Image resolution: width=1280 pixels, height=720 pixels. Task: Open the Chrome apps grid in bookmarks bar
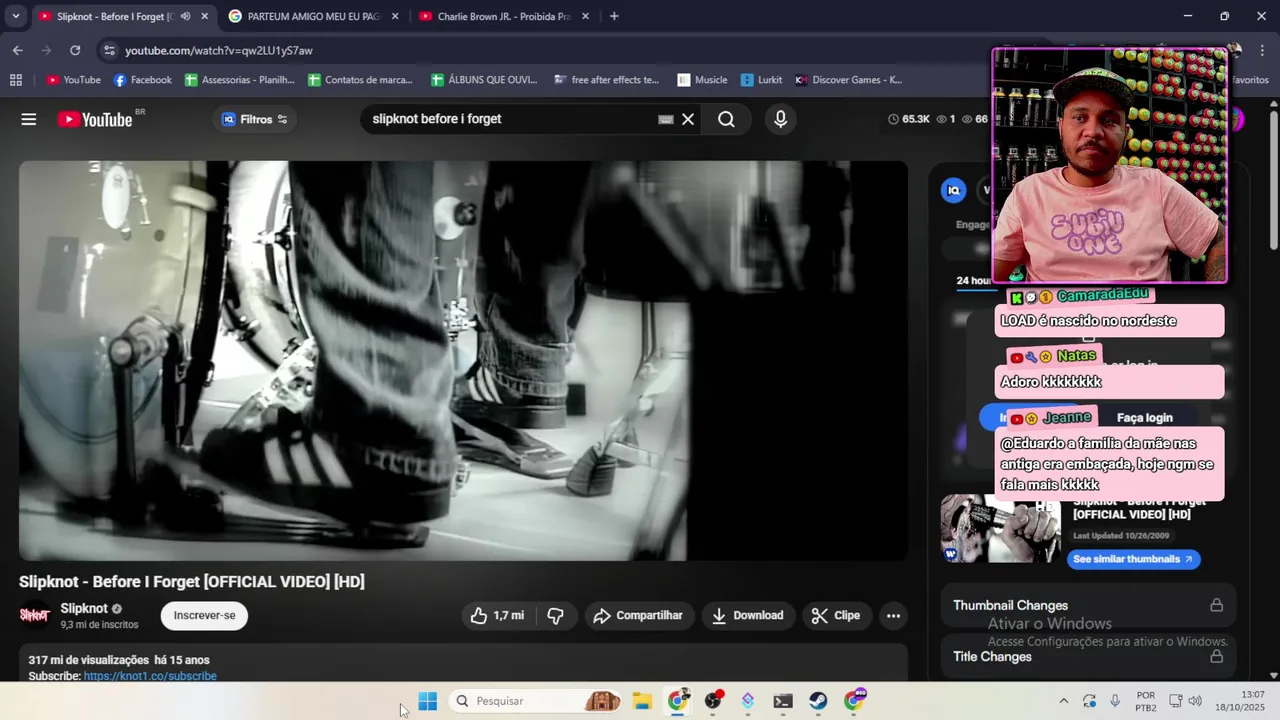(x=15, y=80)
